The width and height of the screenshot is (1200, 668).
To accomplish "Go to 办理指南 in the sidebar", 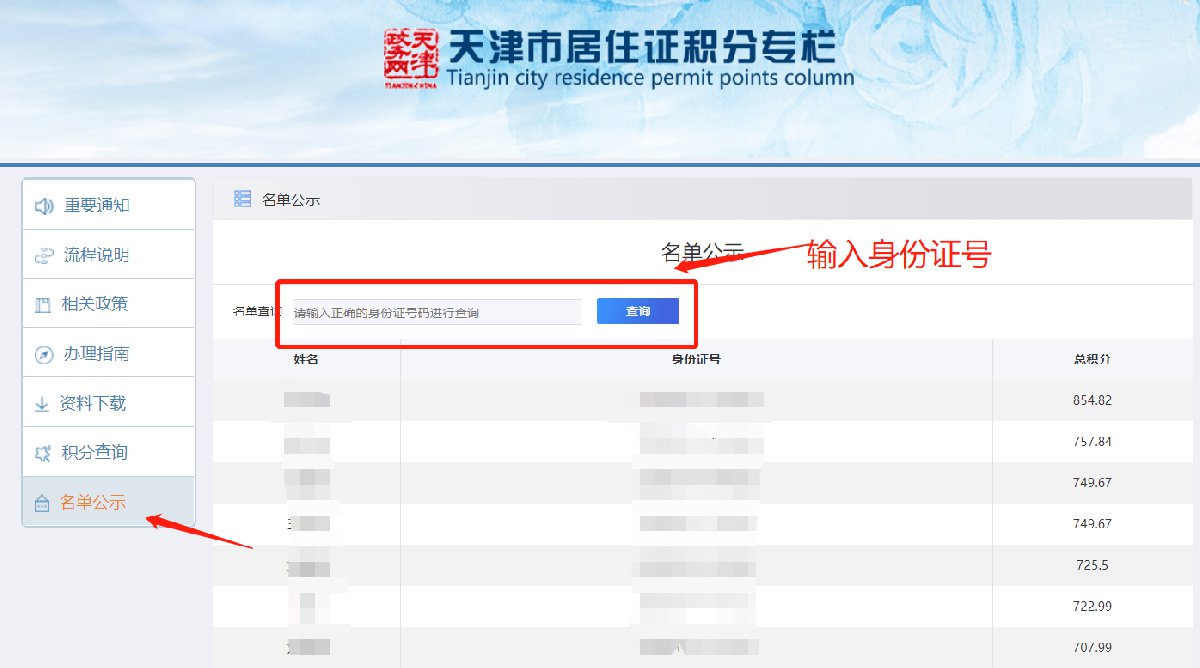I will coord(109,353).
